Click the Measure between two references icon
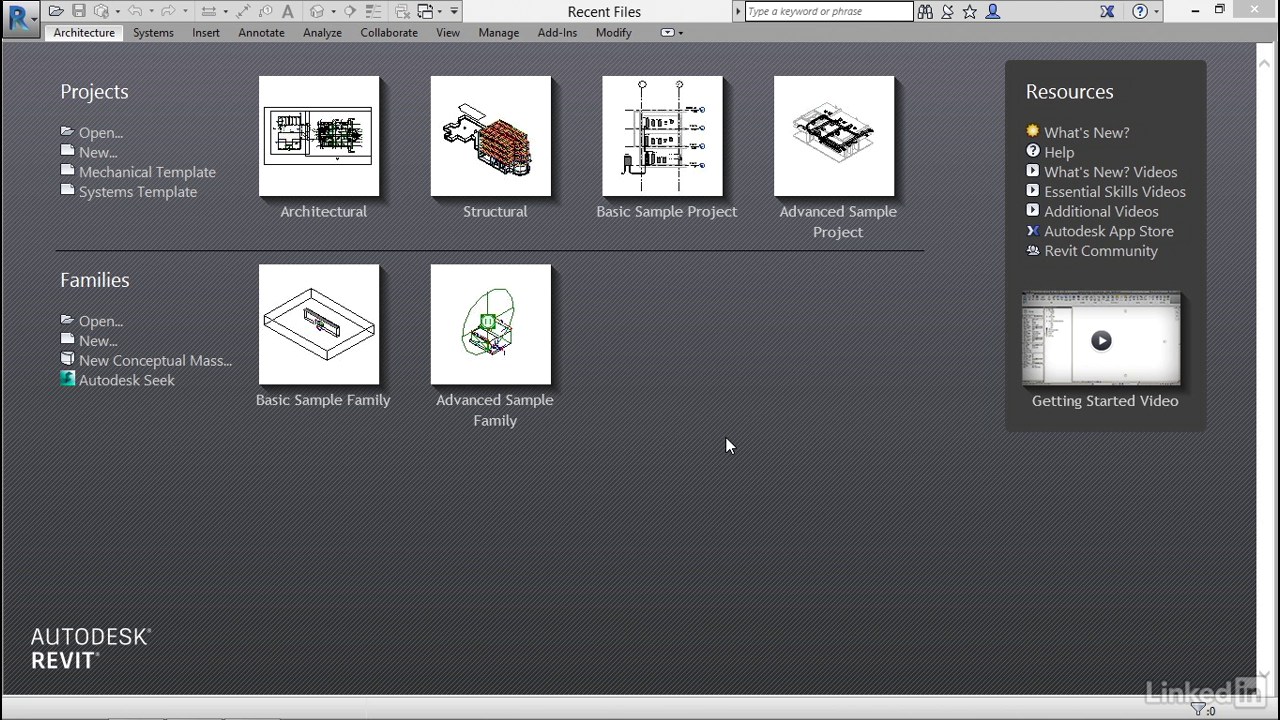1280x720 pixels. [x=208, y=11]
